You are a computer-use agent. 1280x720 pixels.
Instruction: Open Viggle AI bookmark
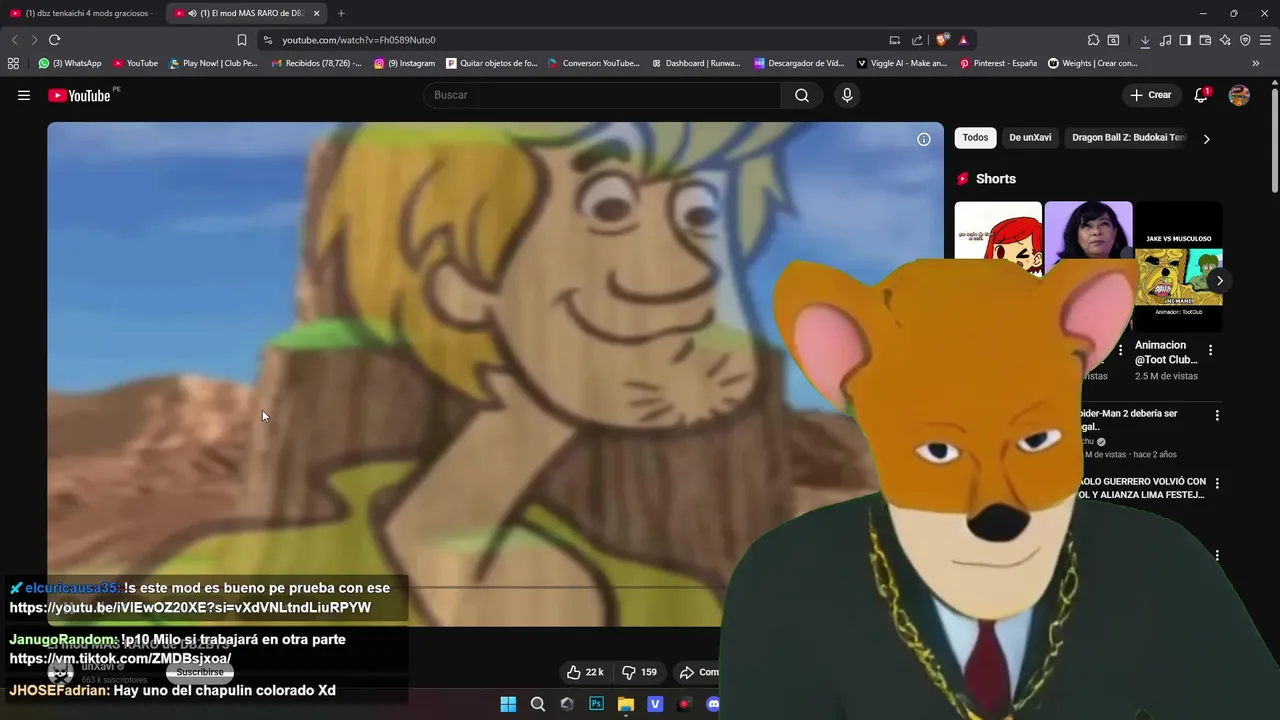tap(902, 63)
